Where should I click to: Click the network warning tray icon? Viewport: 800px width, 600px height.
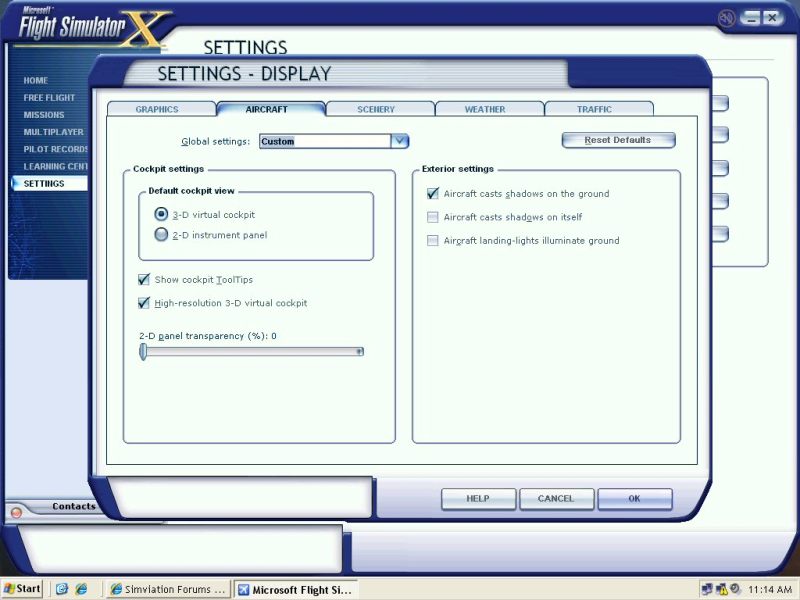pos(721,589)
